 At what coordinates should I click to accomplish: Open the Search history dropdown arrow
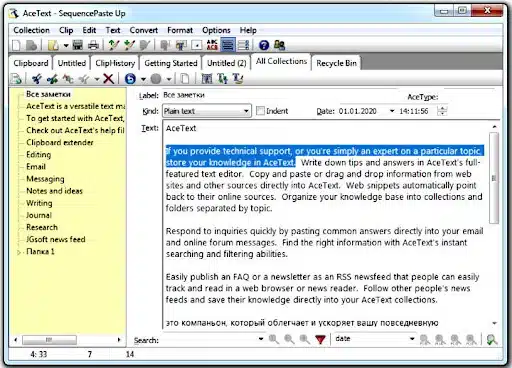click(x=261, y=339)
